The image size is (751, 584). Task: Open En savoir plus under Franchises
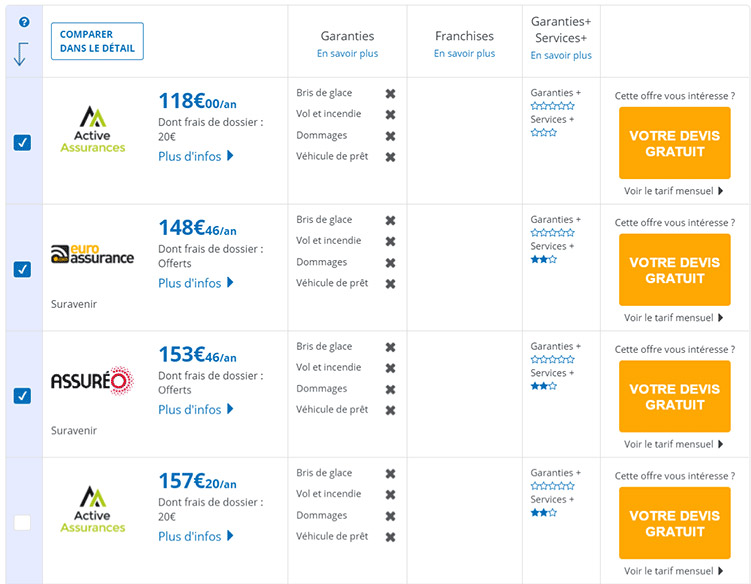coord(464,54)
